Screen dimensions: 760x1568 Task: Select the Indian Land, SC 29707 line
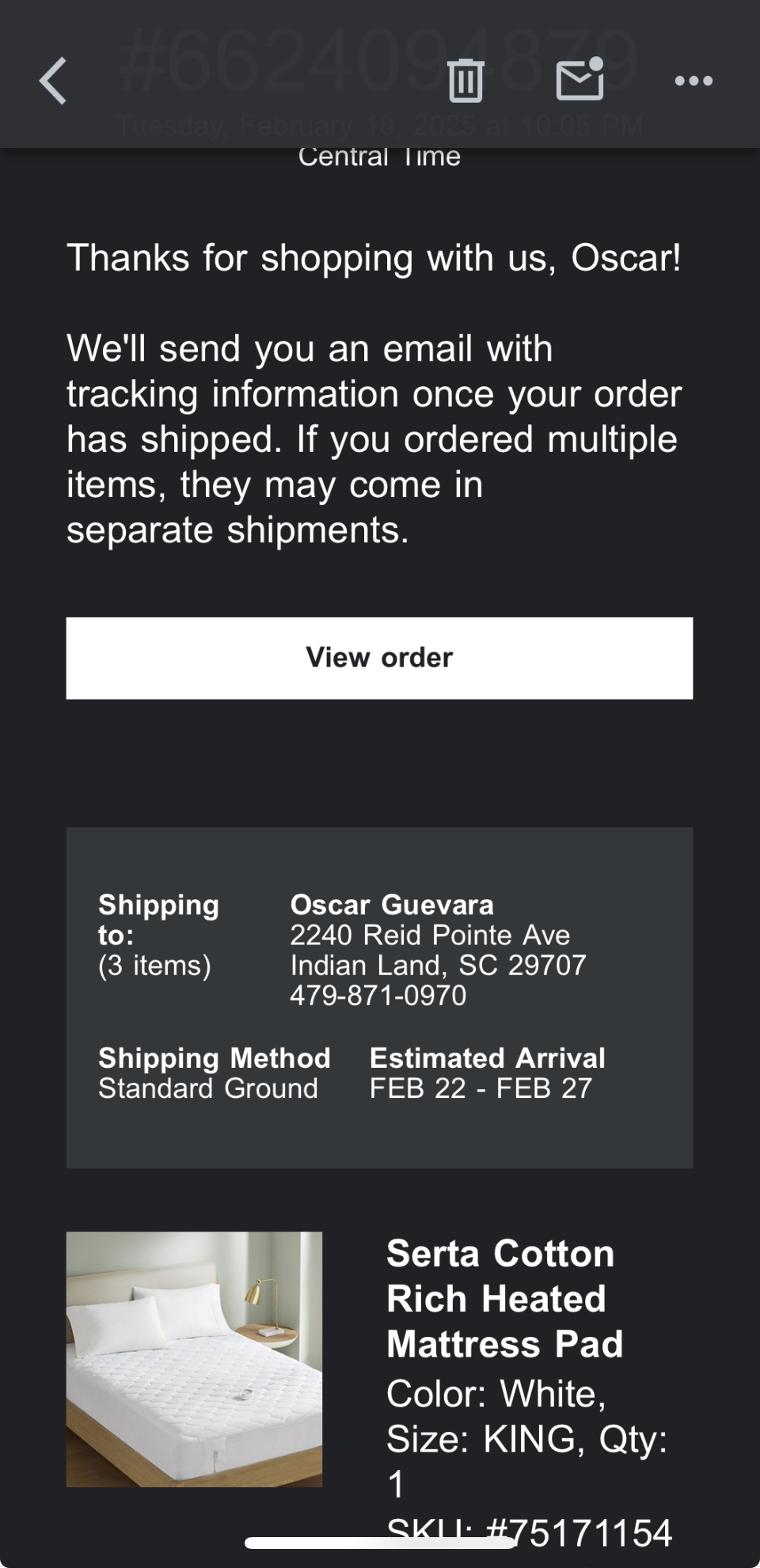click(x=438, y=965)
